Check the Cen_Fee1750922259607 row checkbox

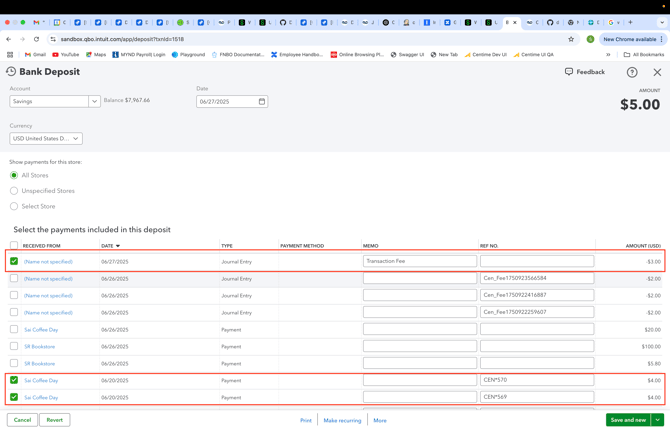pyautogui.click(x=14, y=312)
